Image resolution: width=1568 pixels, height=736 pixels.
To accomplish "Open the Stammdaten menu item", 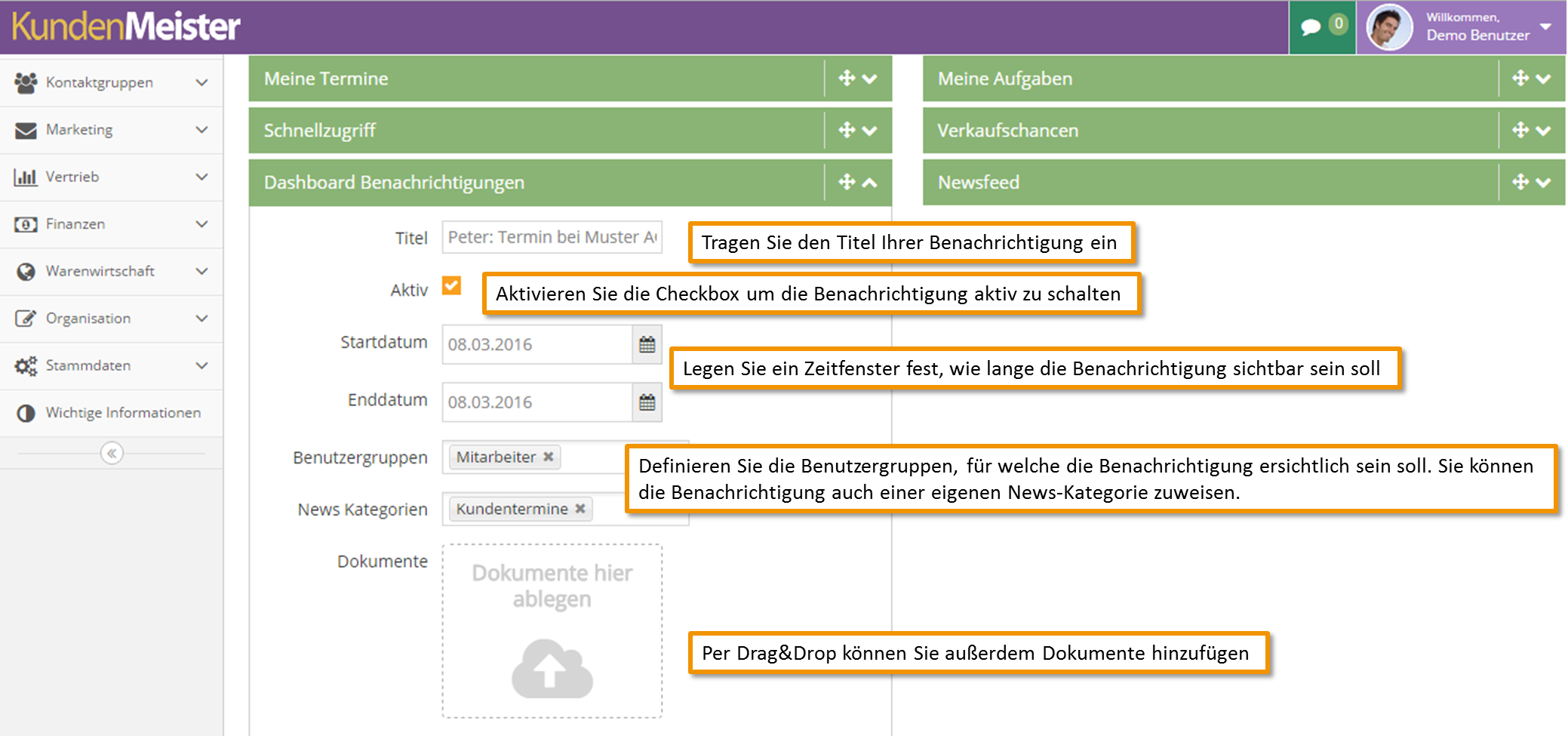I will [x=112, y=365].
